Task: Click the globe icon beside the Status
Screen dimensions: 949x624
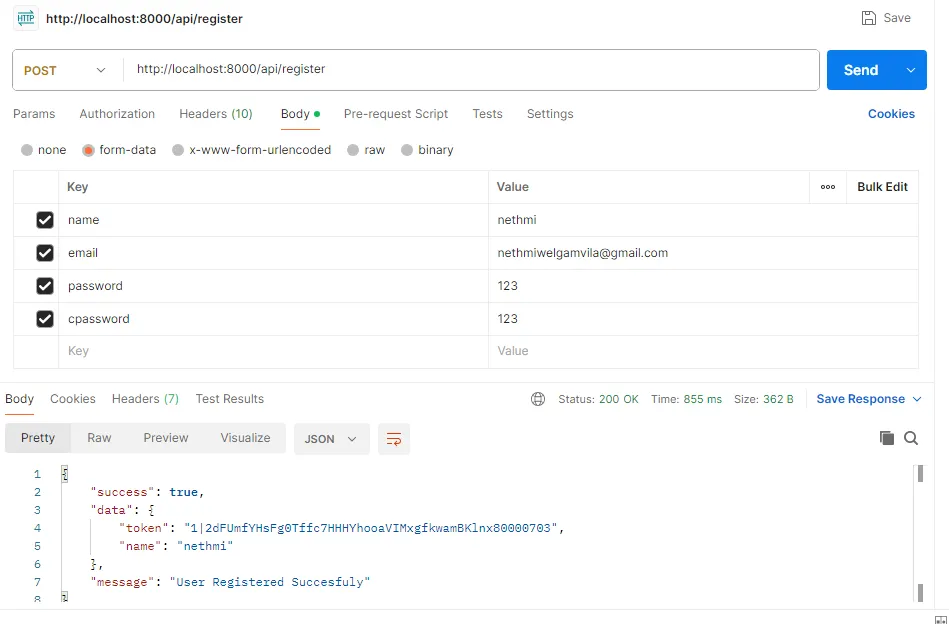Action: pos(538,398)
